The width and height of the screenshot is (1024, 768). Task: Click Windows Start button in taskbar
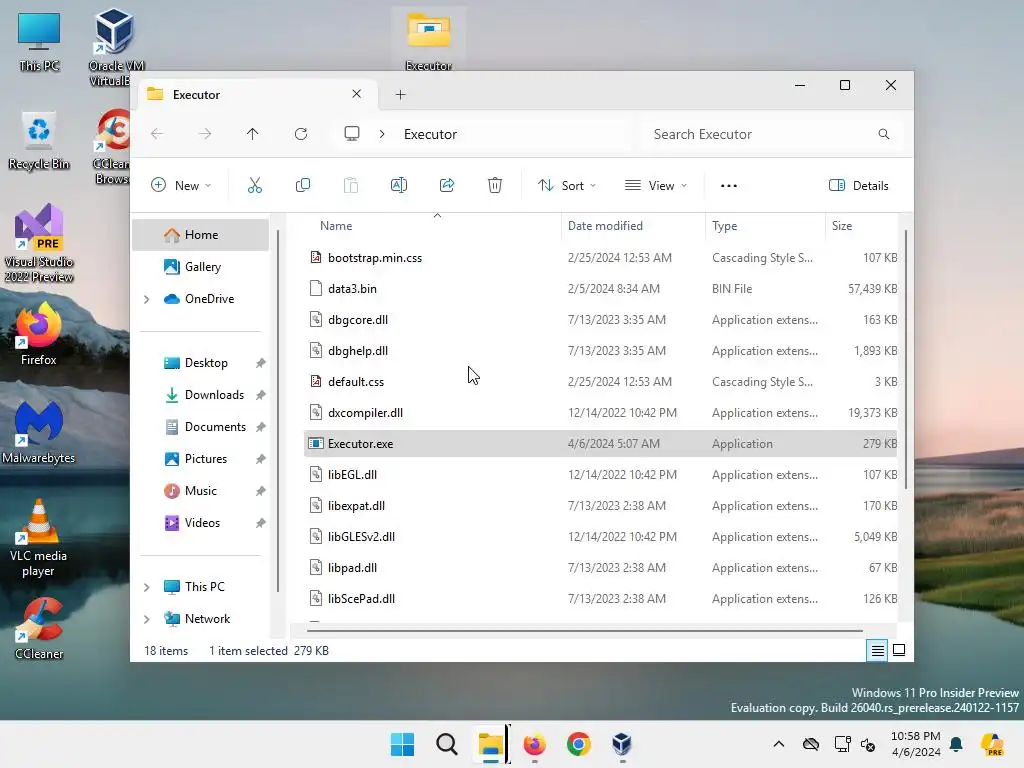point(402,744)
